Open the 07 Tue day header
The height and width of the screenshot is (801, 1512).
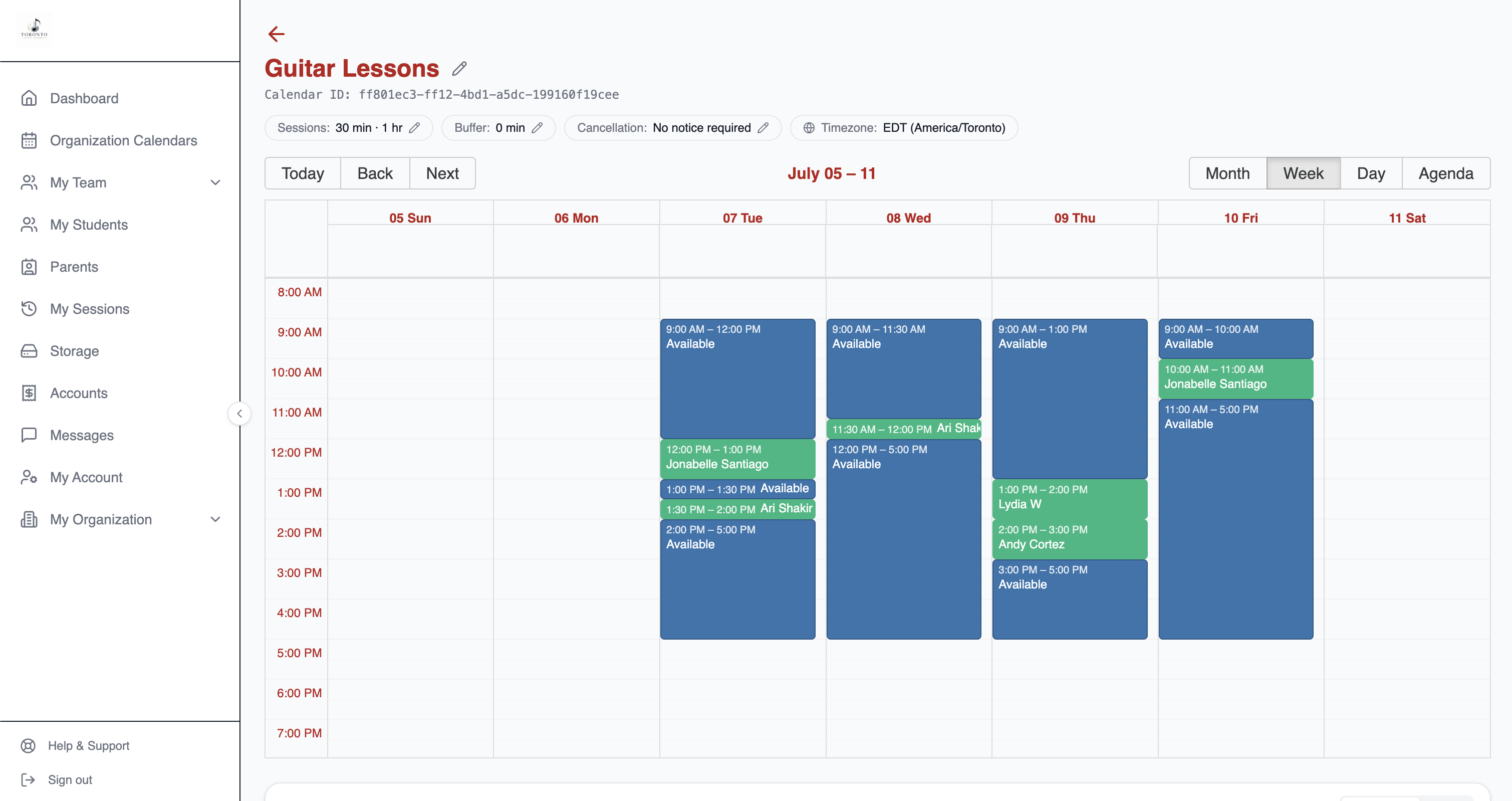point(742,218)
